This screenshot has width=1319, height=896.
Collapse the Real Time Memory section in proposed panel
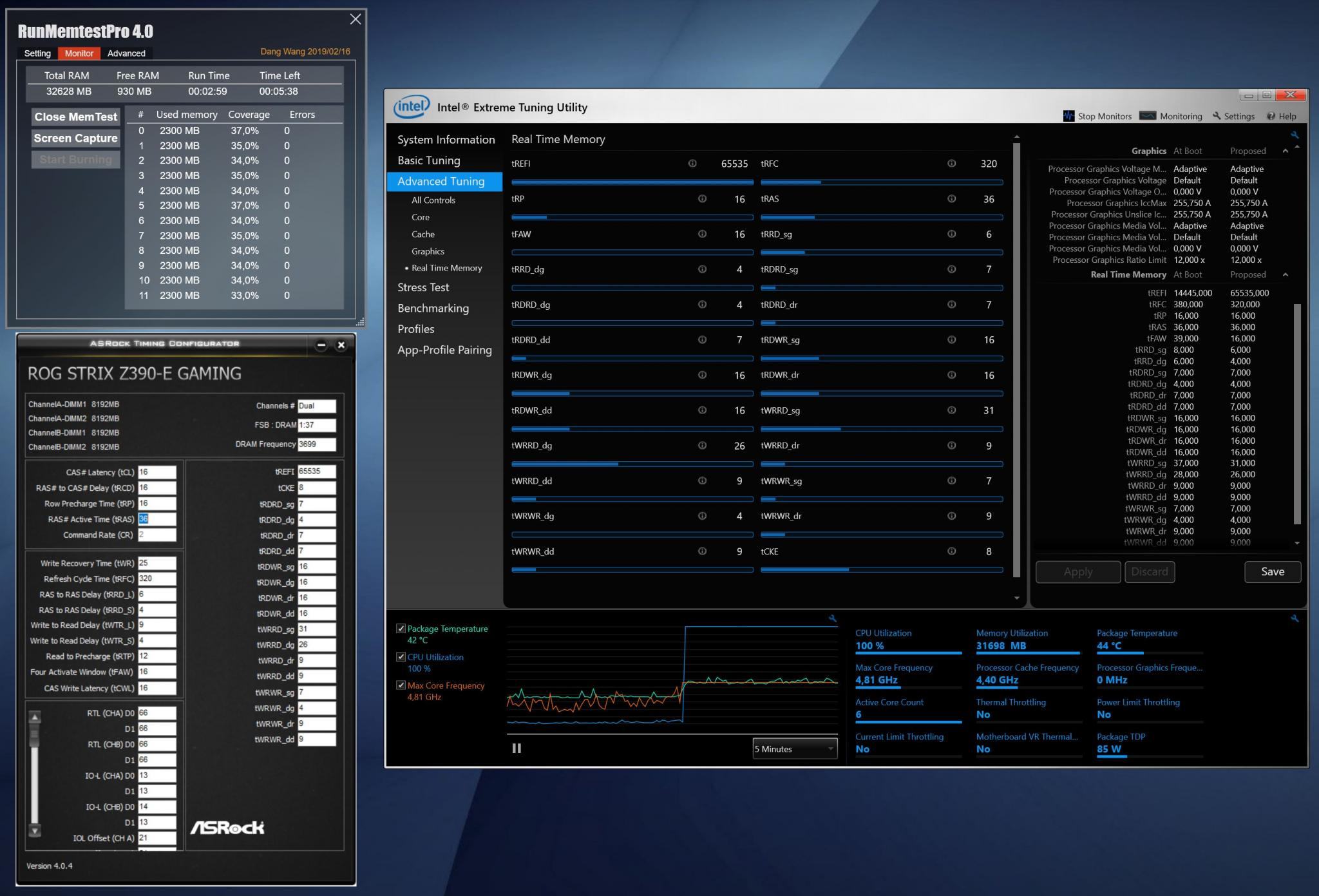pos(1285,274)
